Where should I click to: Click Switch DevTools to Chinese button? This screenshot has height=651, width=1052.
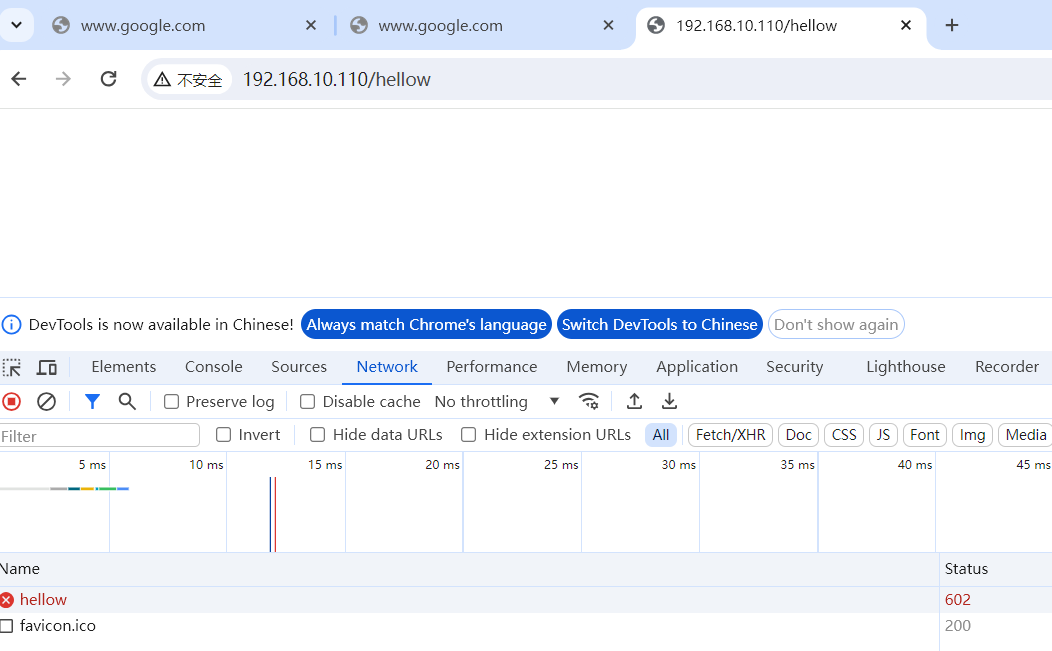659,324
